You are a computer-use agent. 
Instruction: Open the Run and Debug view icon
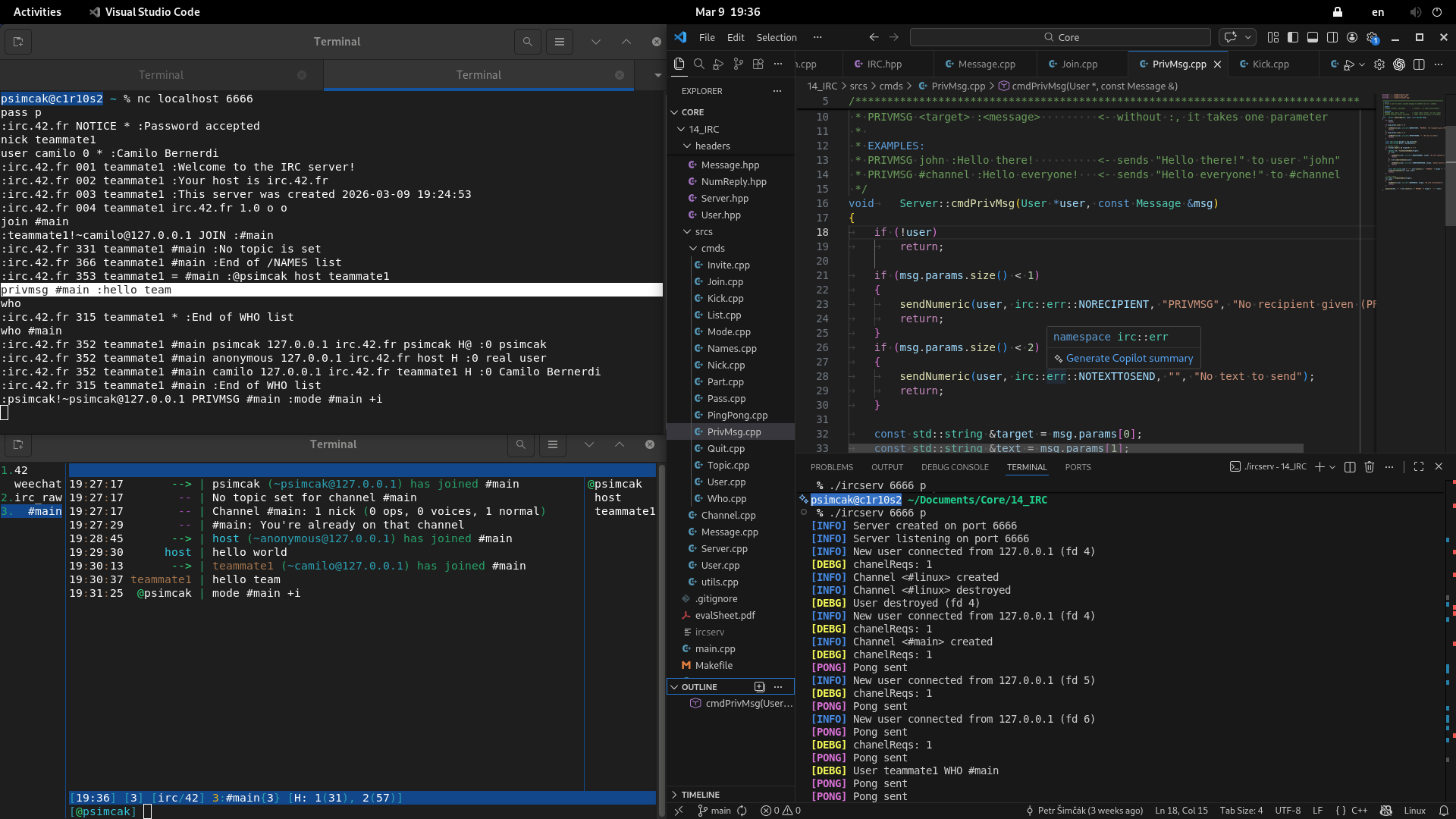click(x=718, y=64)
